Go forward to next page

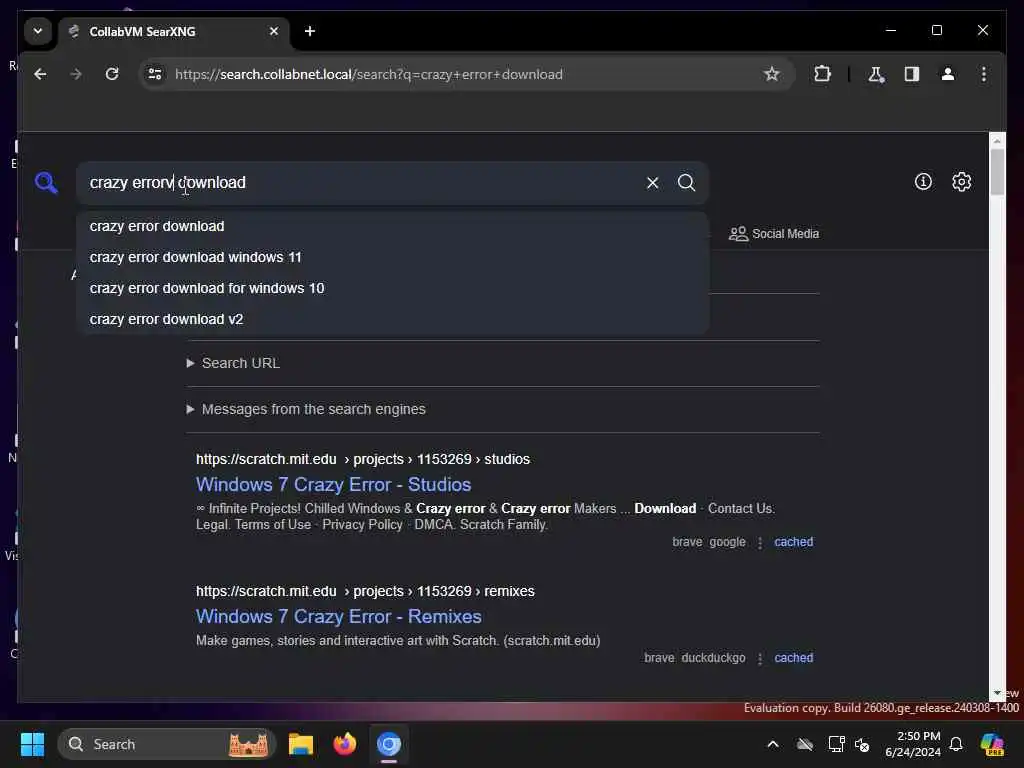76,74
